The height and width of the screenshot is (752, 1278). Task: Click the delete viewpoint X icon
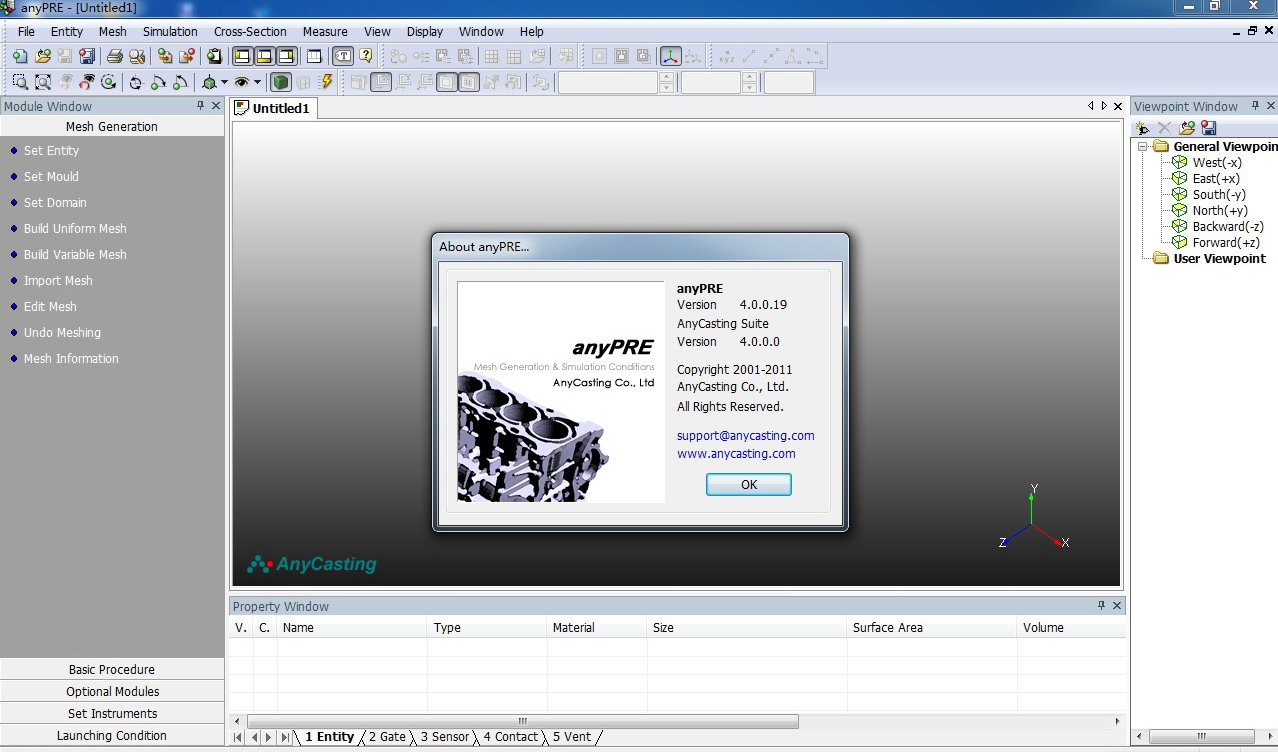click(x=1164, y=128)
